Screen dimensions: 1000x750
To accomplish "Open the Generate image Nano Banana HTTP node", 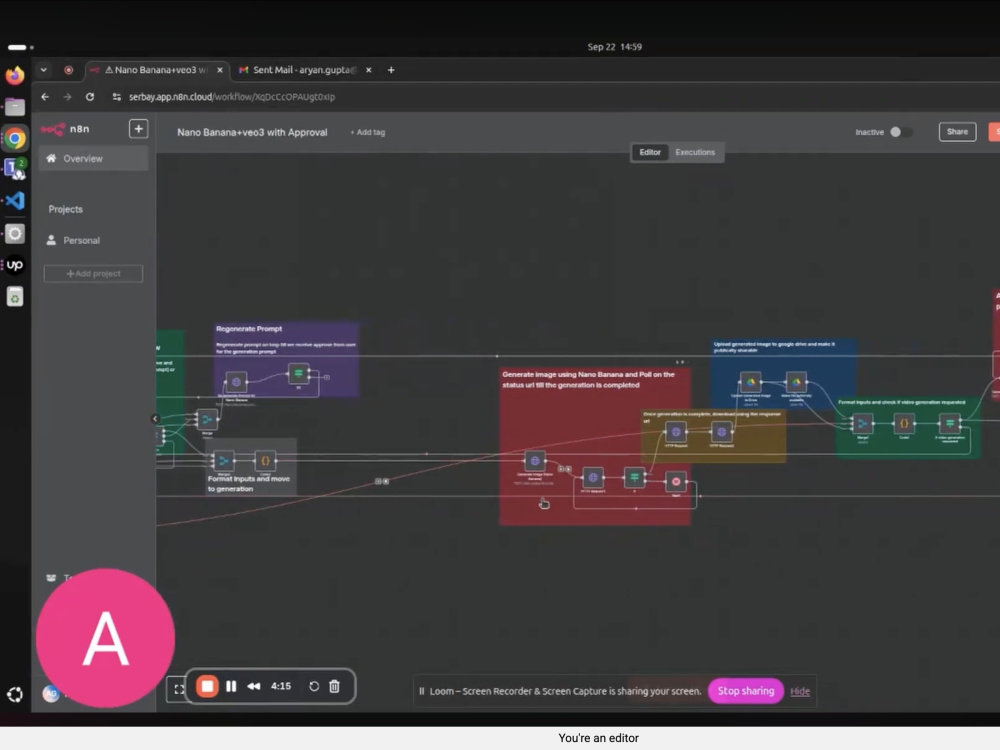I will coord(535,460).
